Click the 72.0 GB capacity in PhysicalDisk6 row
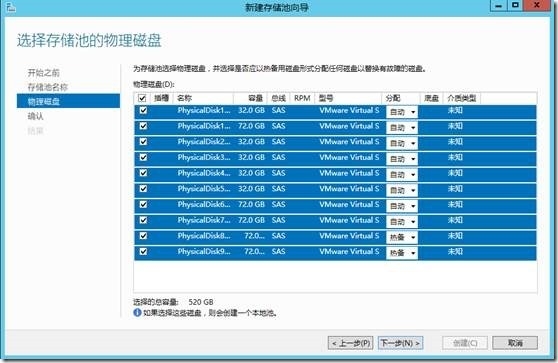The width and height of the screenshot is (558, 363). point(252,204)
